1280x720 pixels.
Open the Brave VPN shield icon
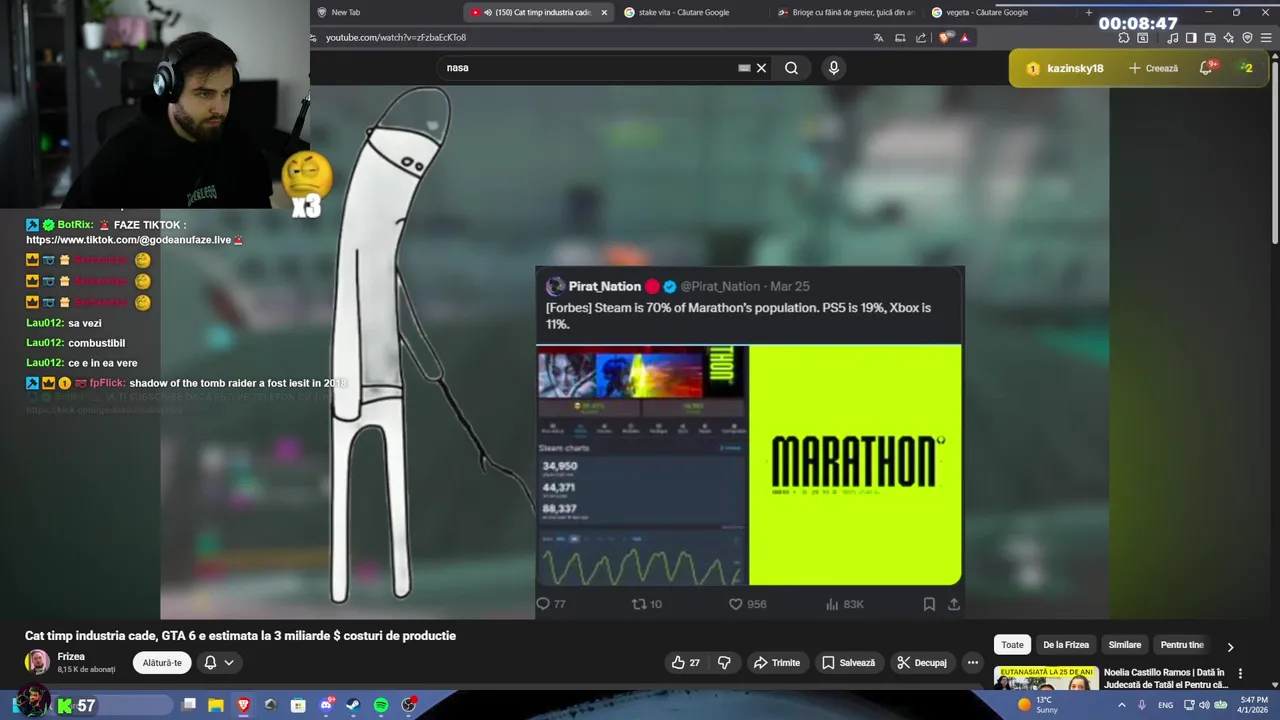pos(1247,38)
